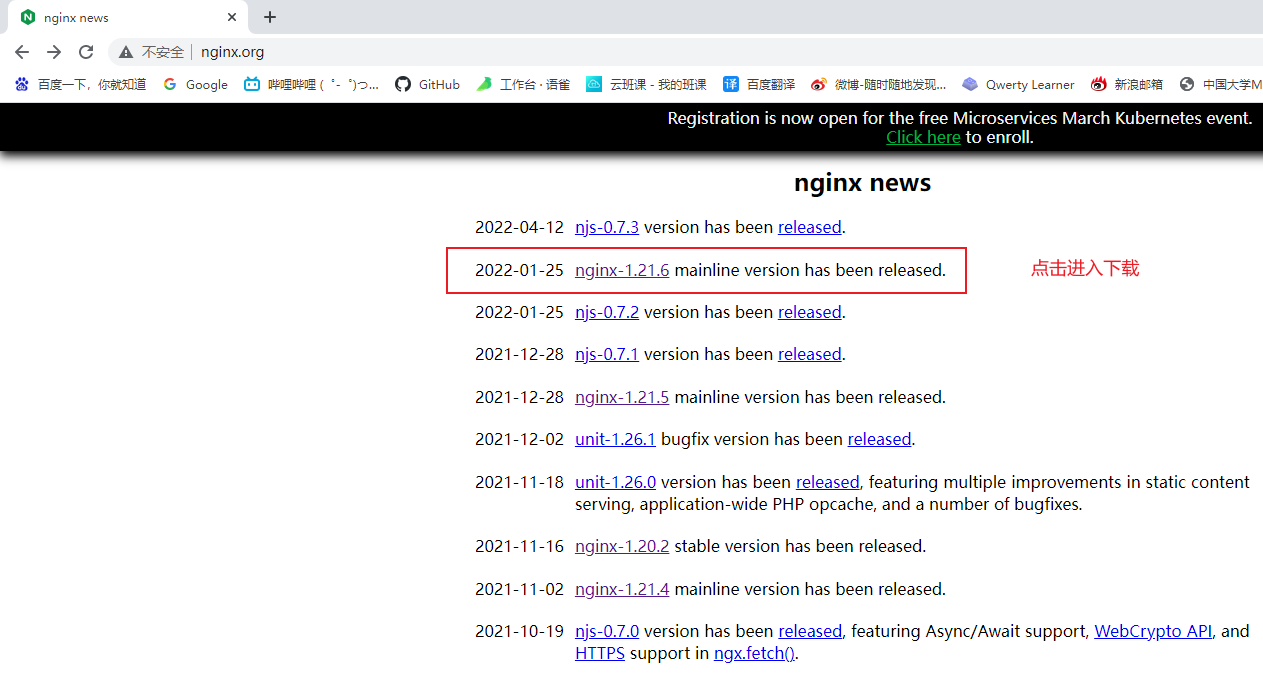Open the Bilibili bookmark
The image size is (1263, 679).
click(x=312, y=85)
